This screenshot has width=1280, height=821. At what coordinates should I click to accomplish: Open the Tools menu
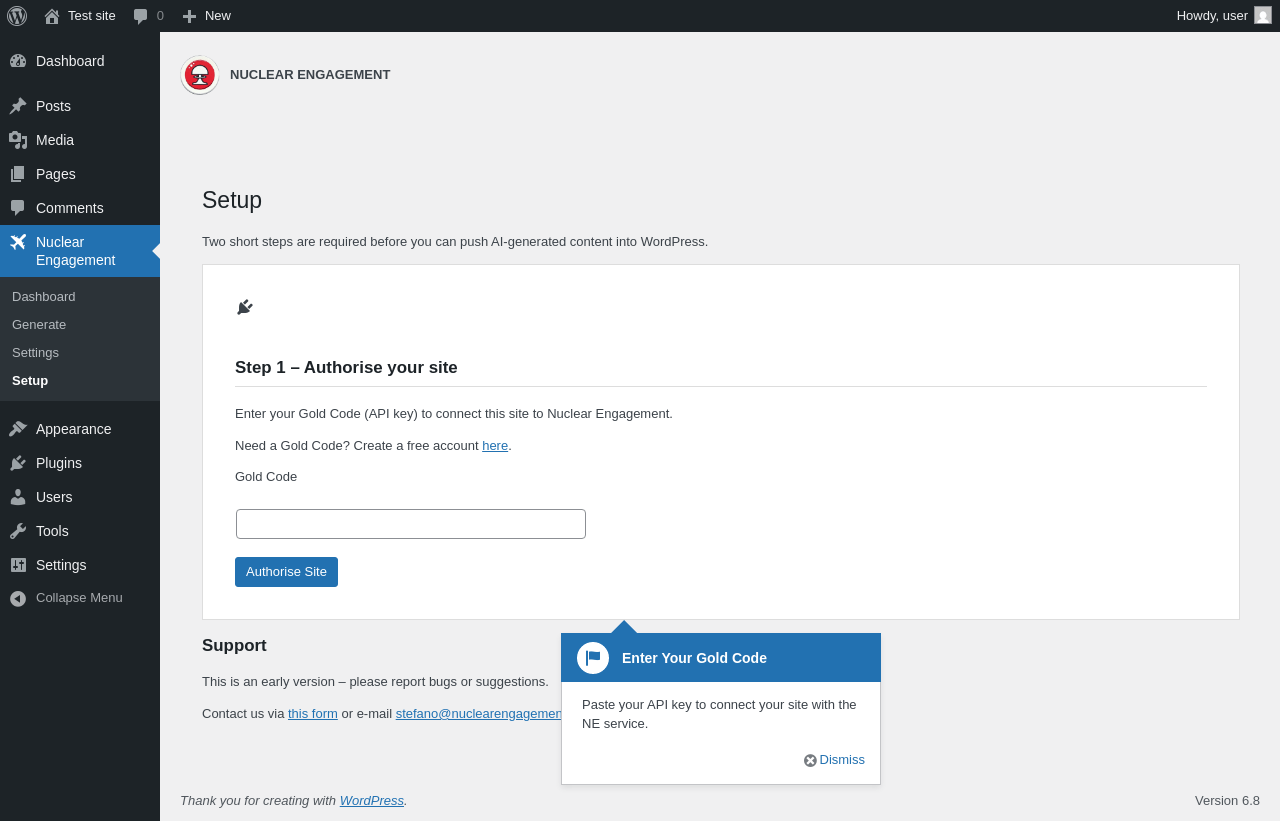coord(80,531)
